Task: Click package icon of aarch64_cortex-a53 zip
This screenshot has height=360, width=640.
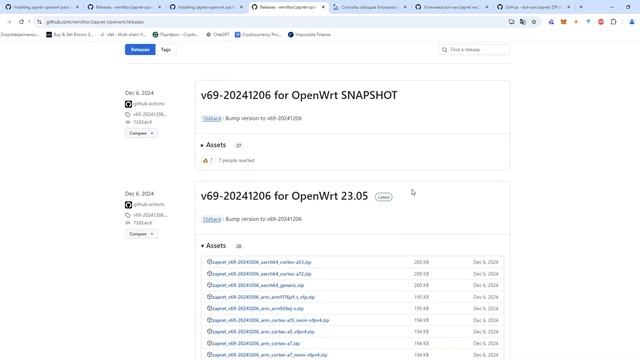Action: [x=209, y=262]
